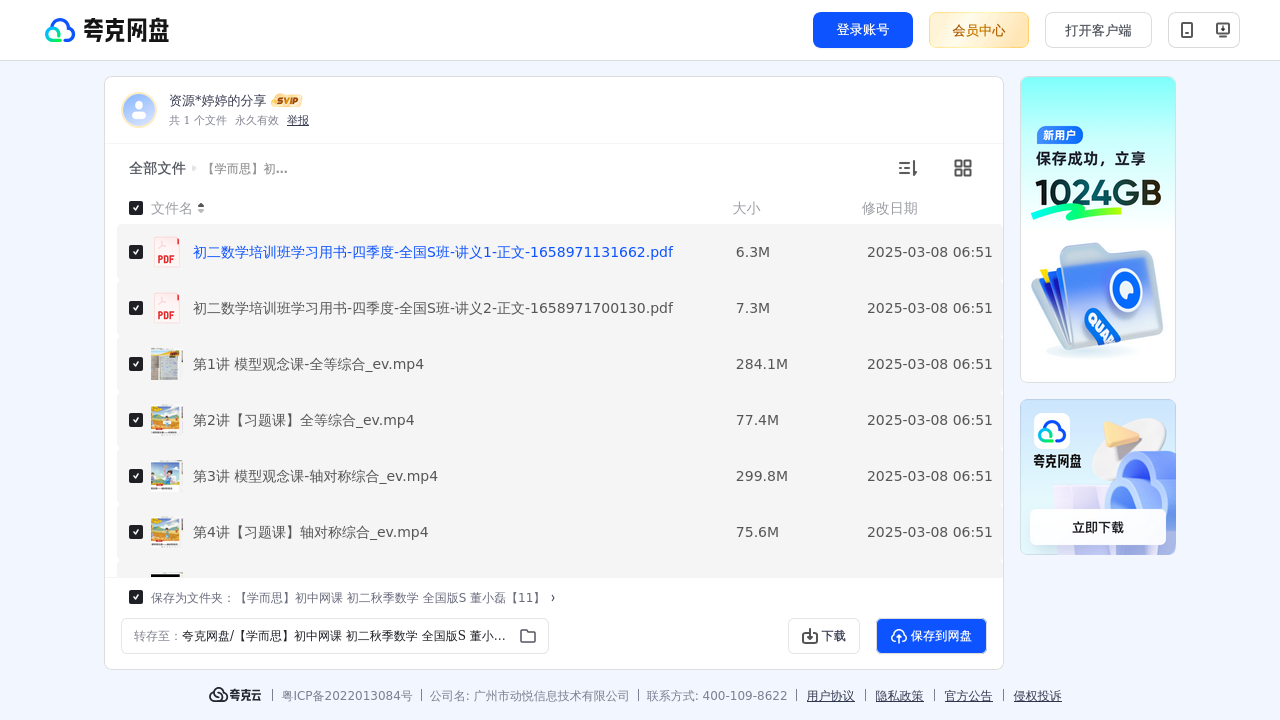
Task: Click the 夸克云 footer logo
Action: click(235, 695)
